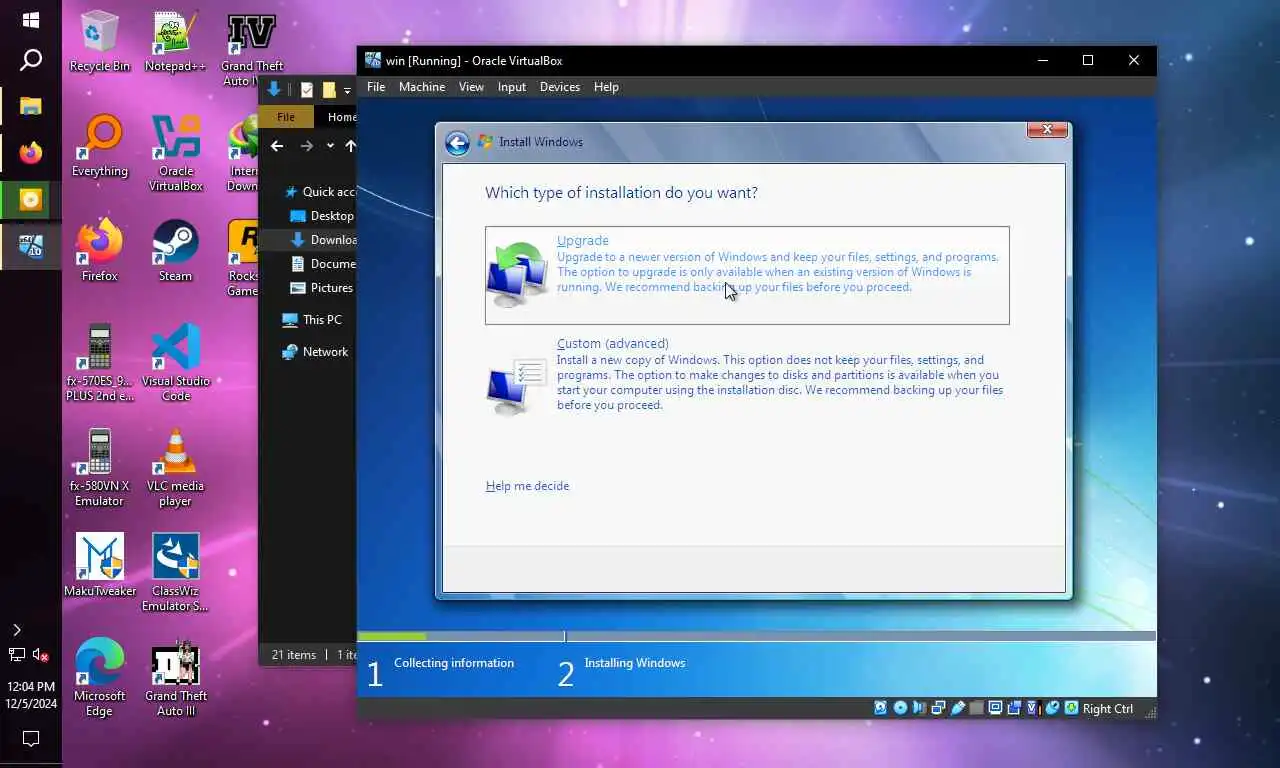
Task: Open fx-570ES PLUS calculator emulator shortcut
Action: pyautogui.click(x=99, y=363)
